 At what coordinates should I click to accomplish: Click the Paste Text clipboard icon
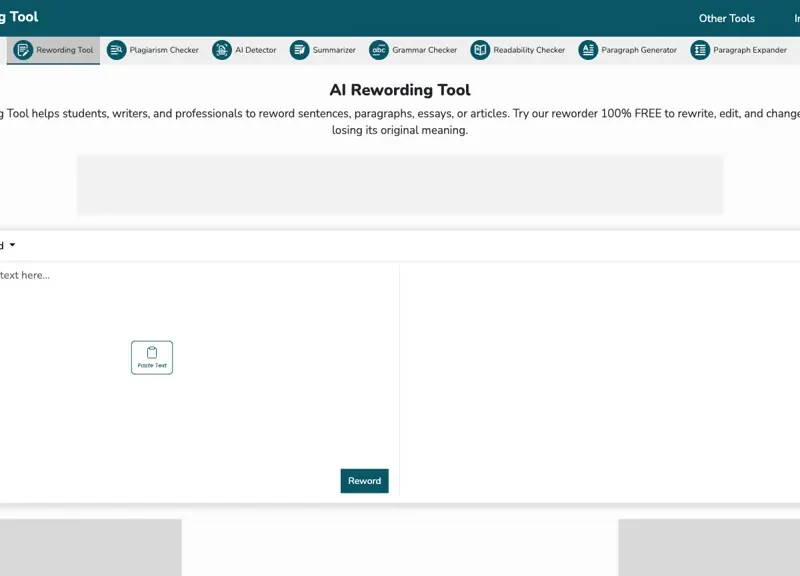152,352
